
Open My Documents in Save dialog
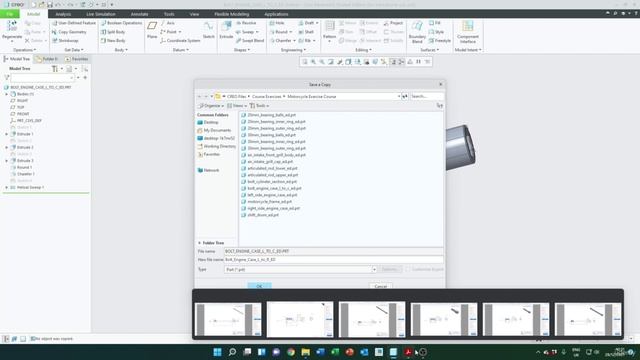[214, 130]
